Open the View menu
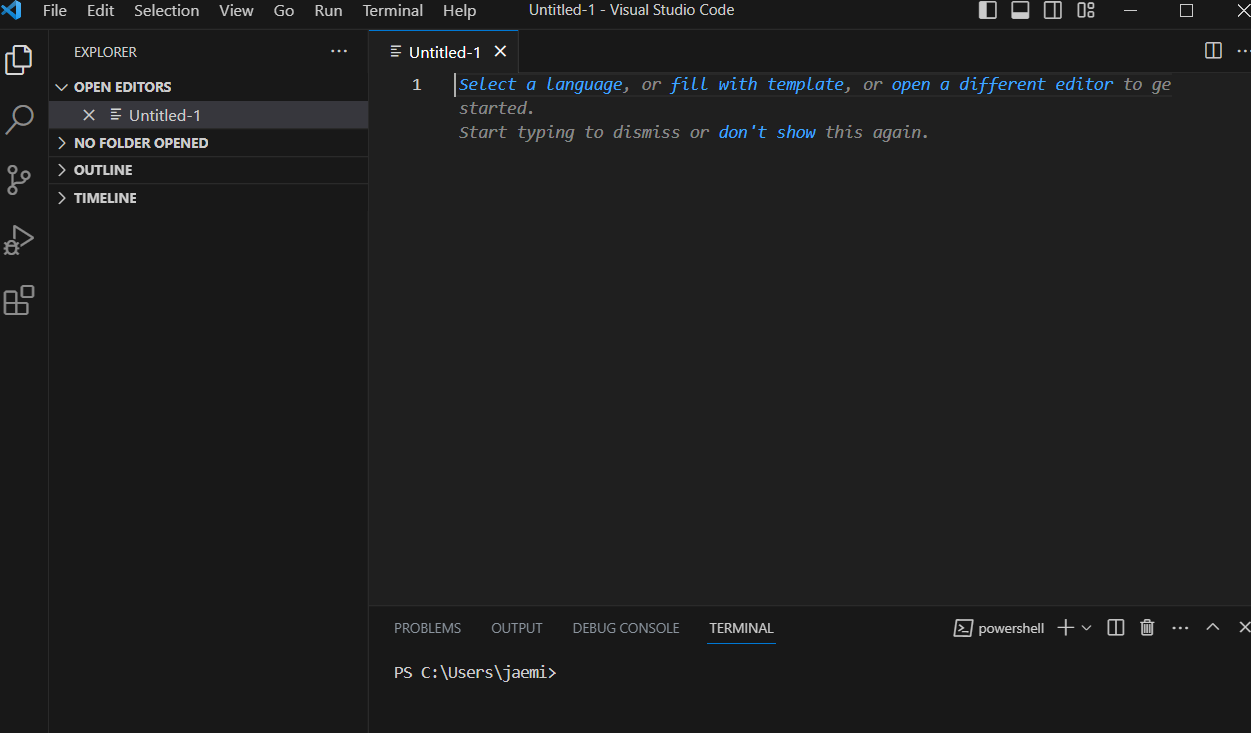 (236, 11)
